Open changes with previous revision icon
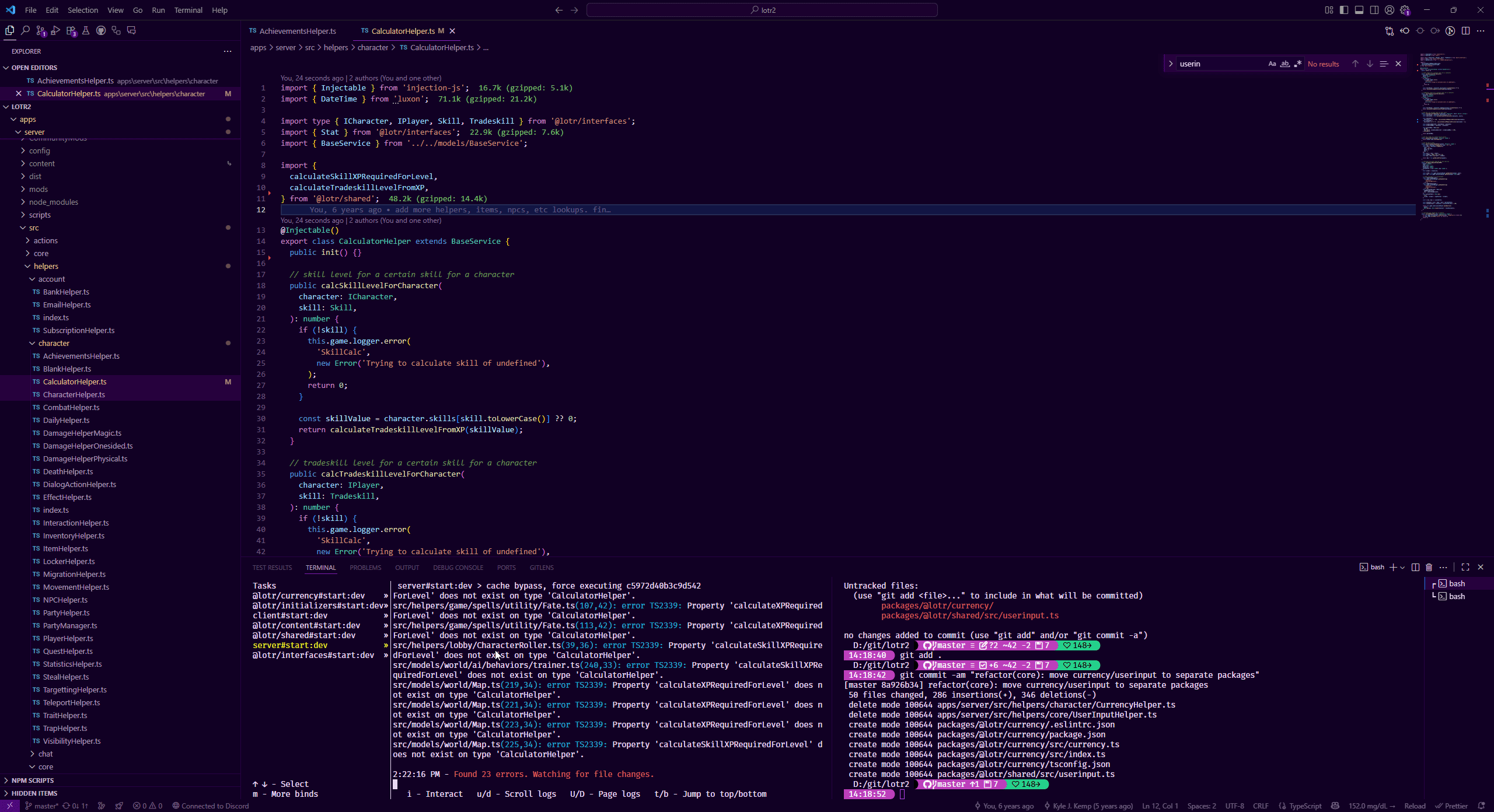Image resolution: width=1494 pixels, height=812 pixels. coord(1405,31)
